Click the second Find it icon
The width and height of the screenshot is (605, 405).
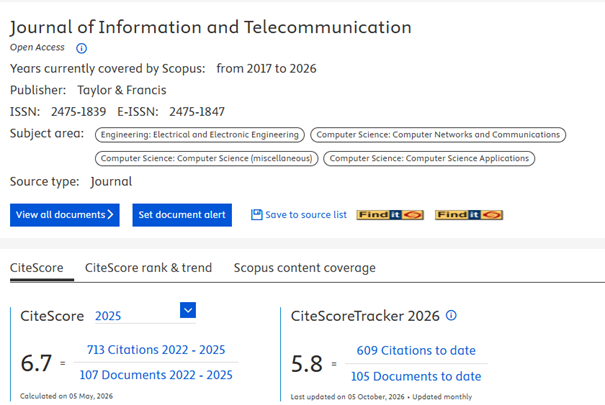(x=469, y=214)
